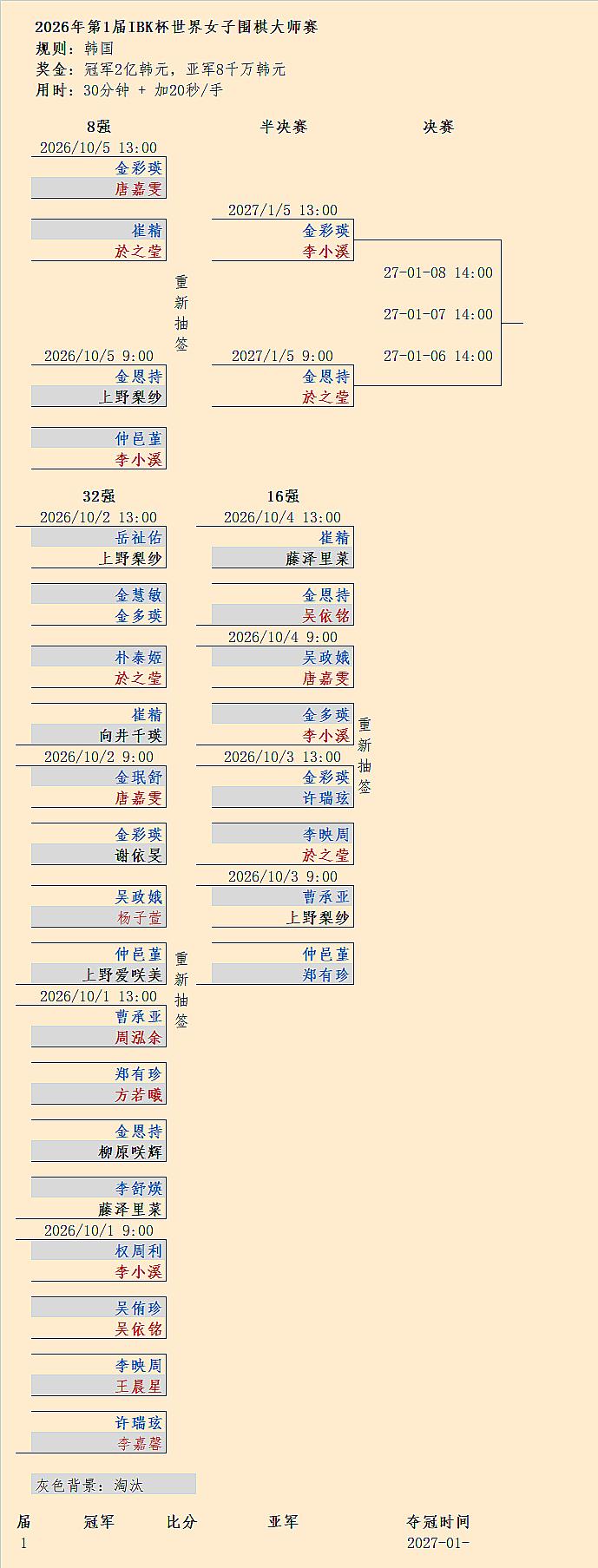Click the 半决赛 round header
Image resolution: width=598 pixels, height=1568 pixels.
(283, 127)
